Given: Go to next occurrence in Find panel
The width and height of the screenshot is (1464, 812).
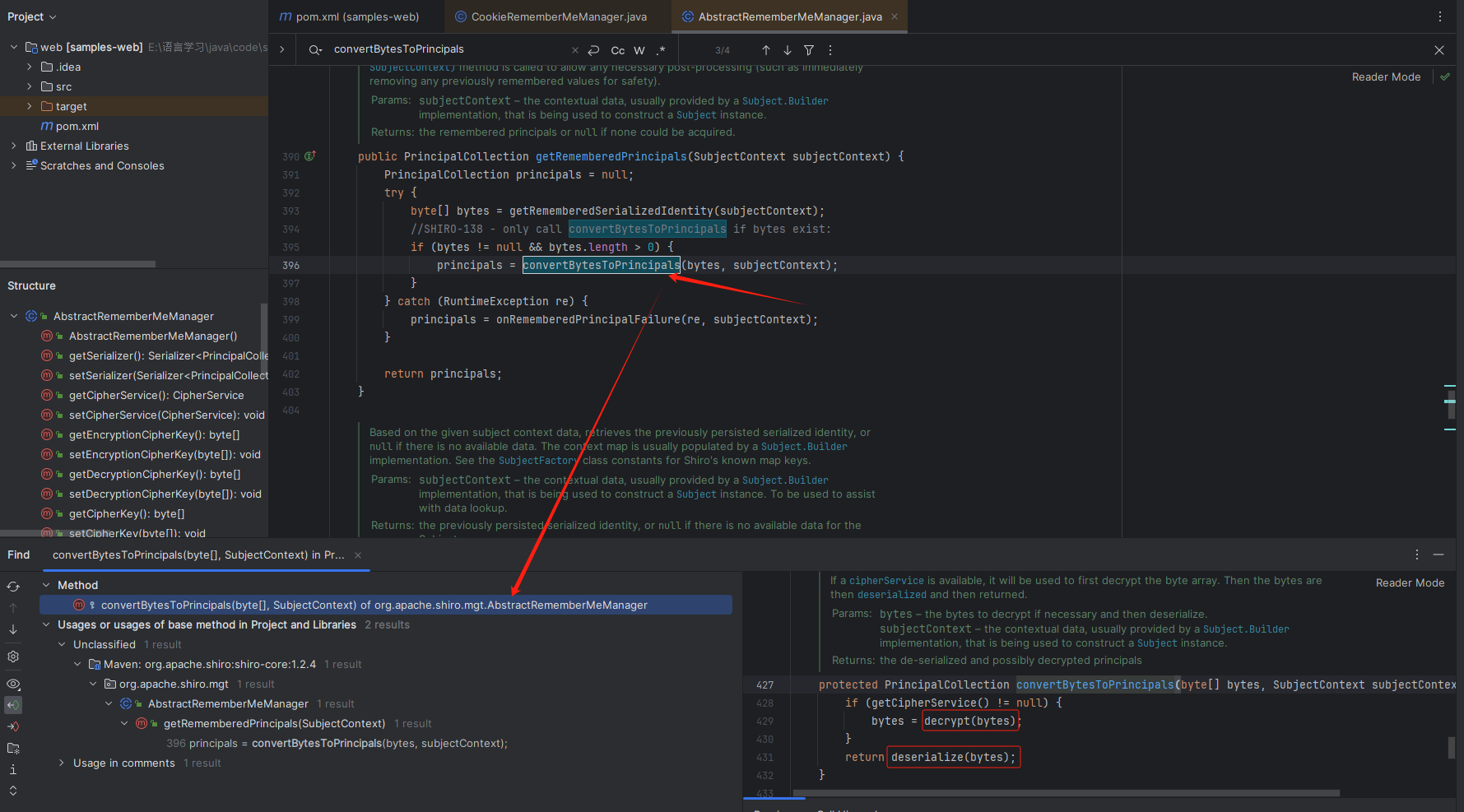Looking at the screenshot, I should coord(13,629).
